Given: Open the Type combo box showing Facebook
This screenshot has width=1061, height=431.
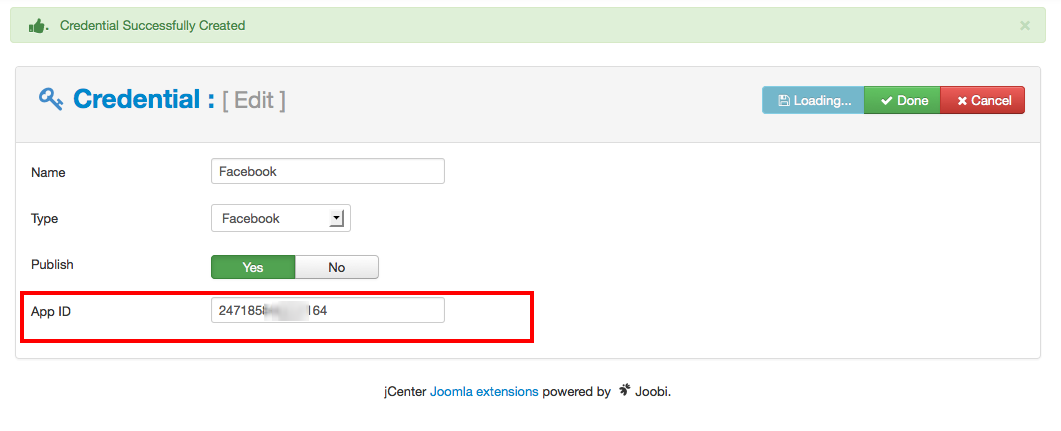Looking at the screenshot, I should tap(281, 219).
